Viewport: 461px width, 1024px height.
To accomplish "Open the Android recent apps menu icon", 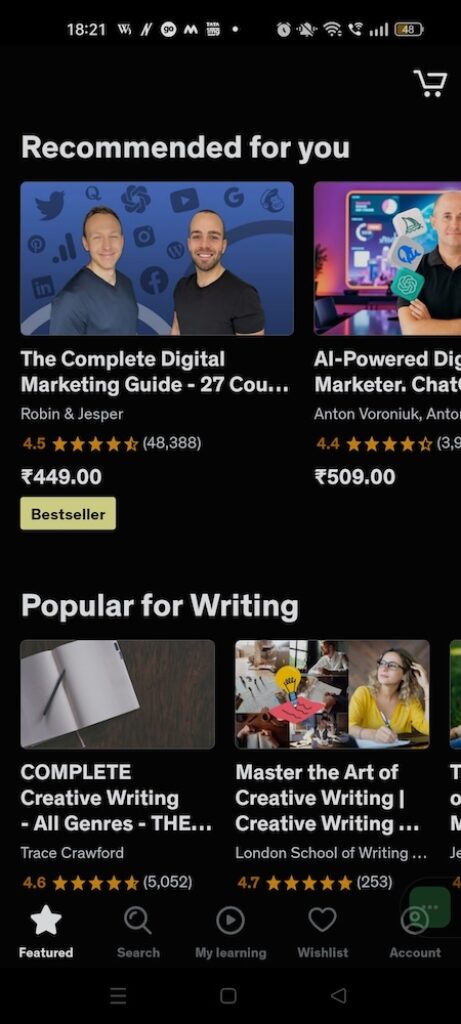I will pos(118,995).
